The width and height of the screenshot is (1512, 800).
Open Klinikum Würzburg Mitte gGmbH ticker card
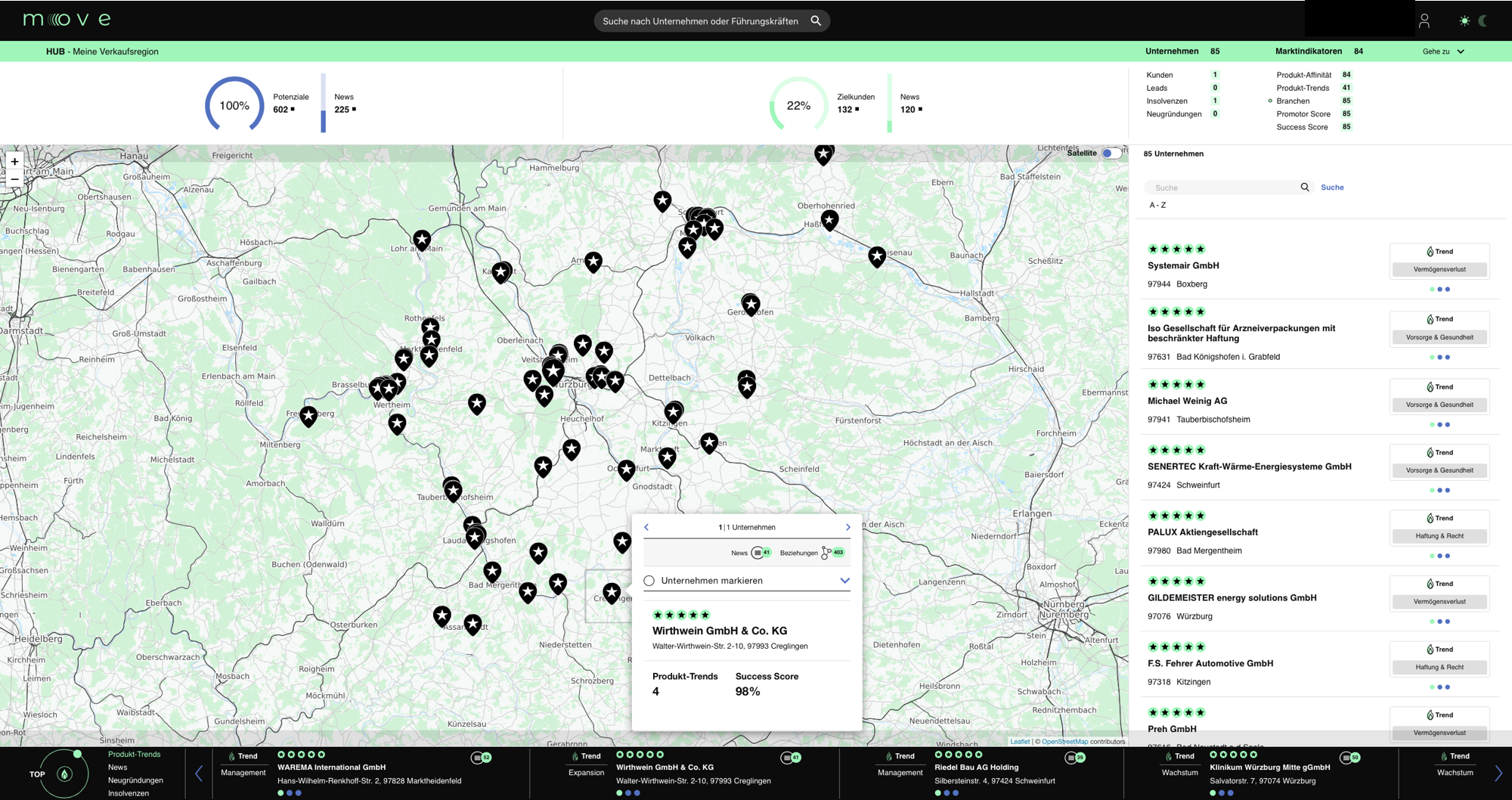click(1261, 774)
